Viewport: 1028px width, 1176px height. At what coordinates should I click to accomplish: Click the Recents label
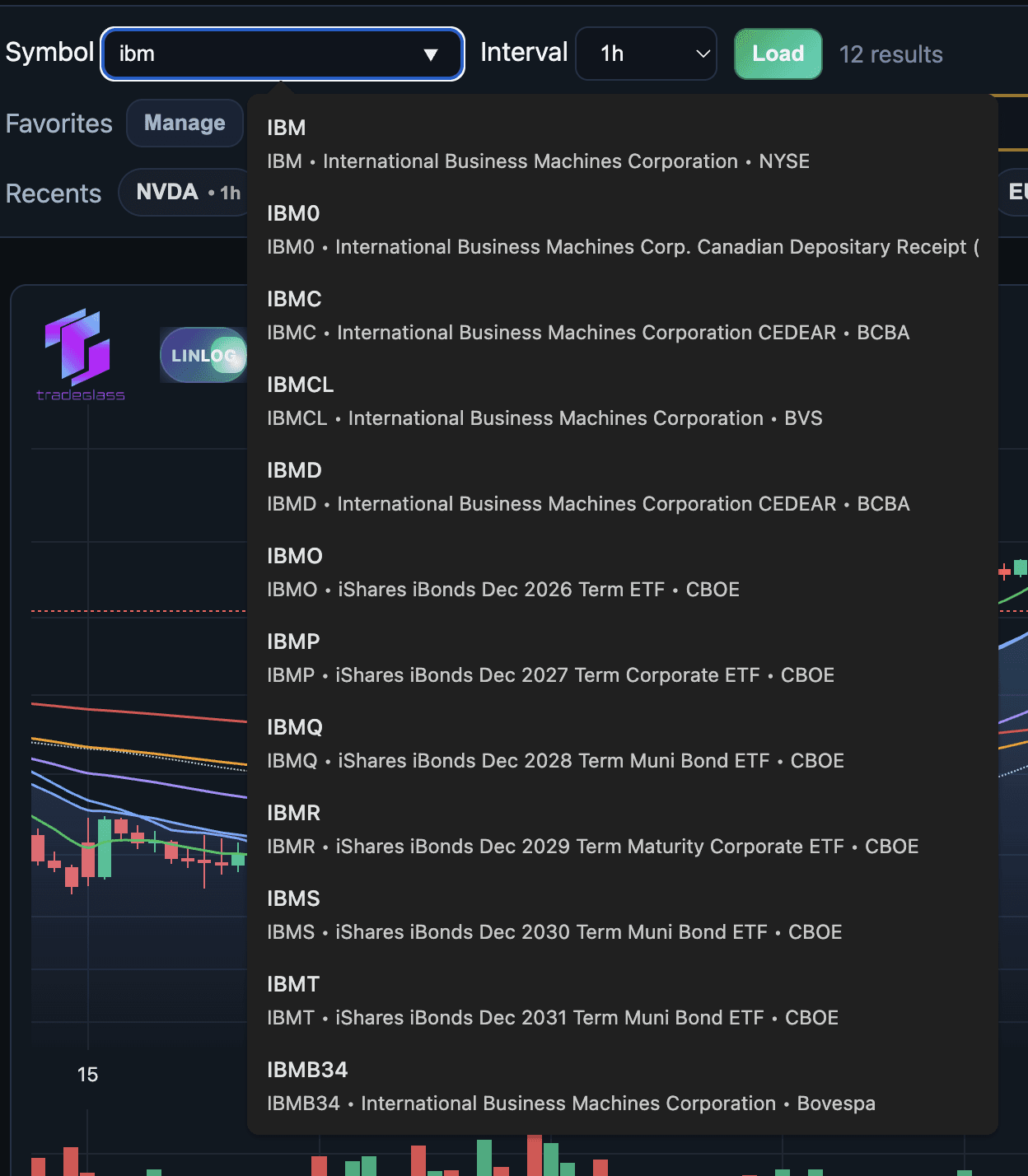point(54,194)
